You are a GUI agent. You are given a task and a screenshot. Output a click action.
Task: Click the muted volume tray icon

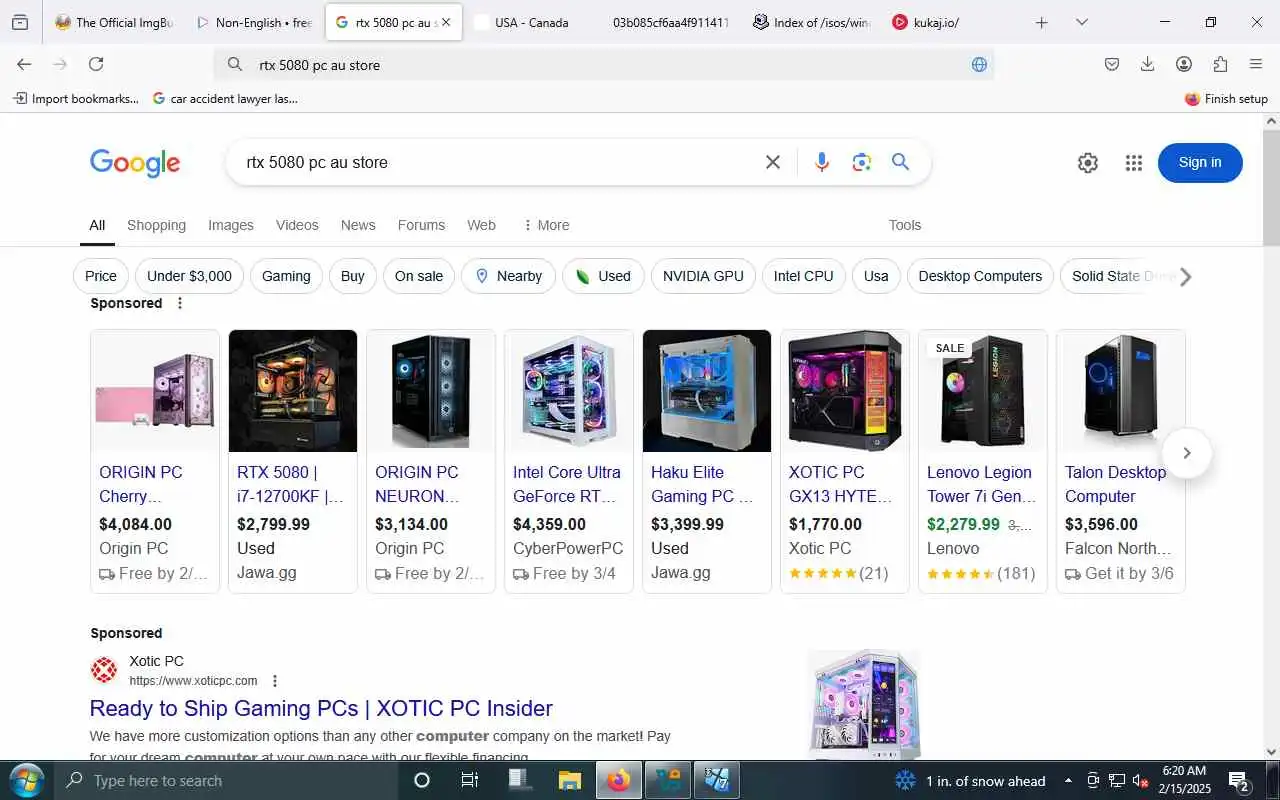[x=1140, y=780]
